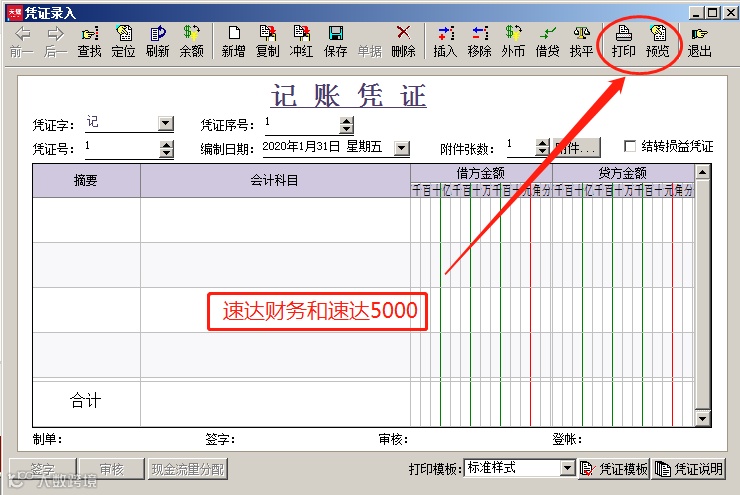The width and height of the screenshot is (740, 495).
Task: Create a new voucher with 新增
Action: [234, 42]
